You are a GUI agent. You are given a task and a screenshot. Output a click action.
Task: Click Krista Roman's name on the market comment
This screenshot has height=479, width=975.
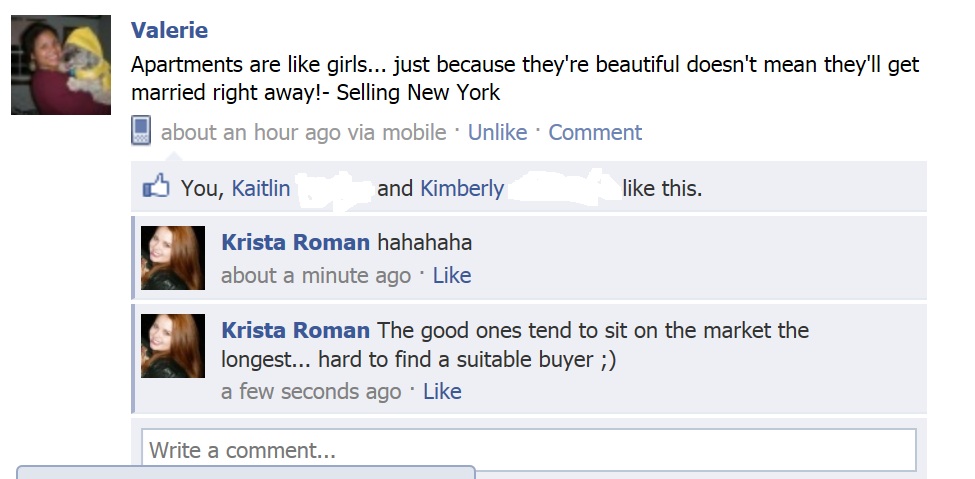(295, 331)
